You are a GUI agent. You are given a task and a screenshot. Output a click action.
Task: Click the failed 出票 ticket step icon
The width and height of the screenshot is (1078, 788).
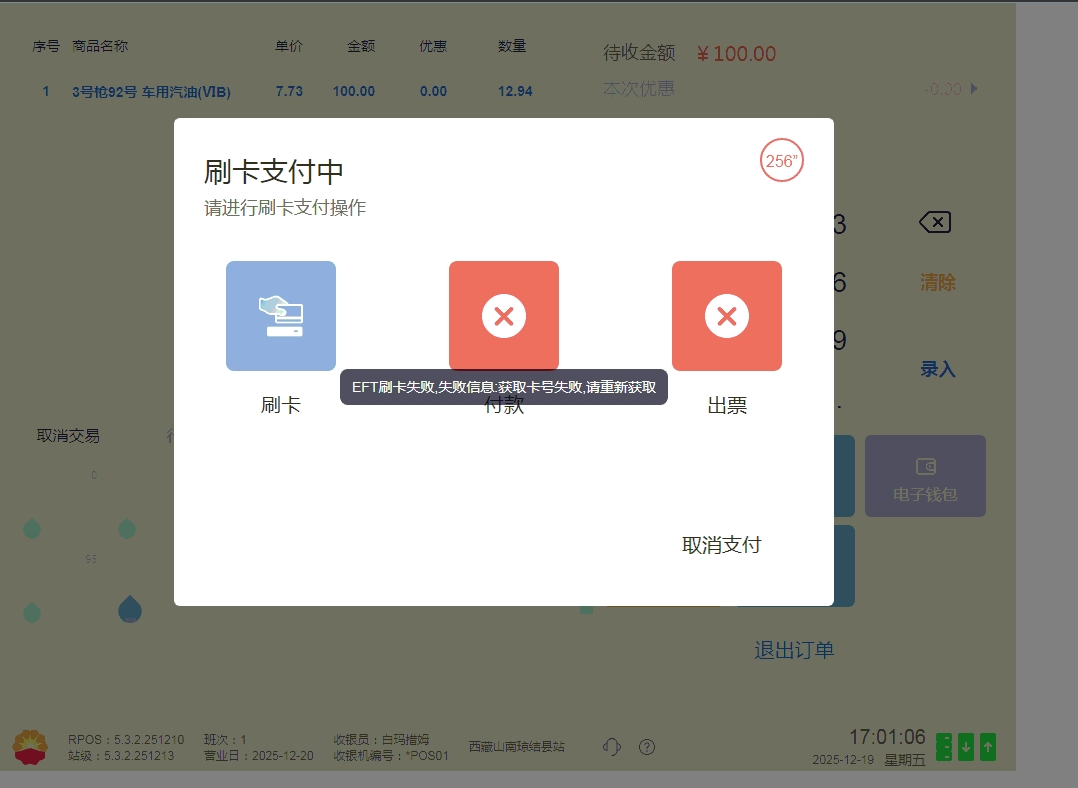click(x=726, y=316)
